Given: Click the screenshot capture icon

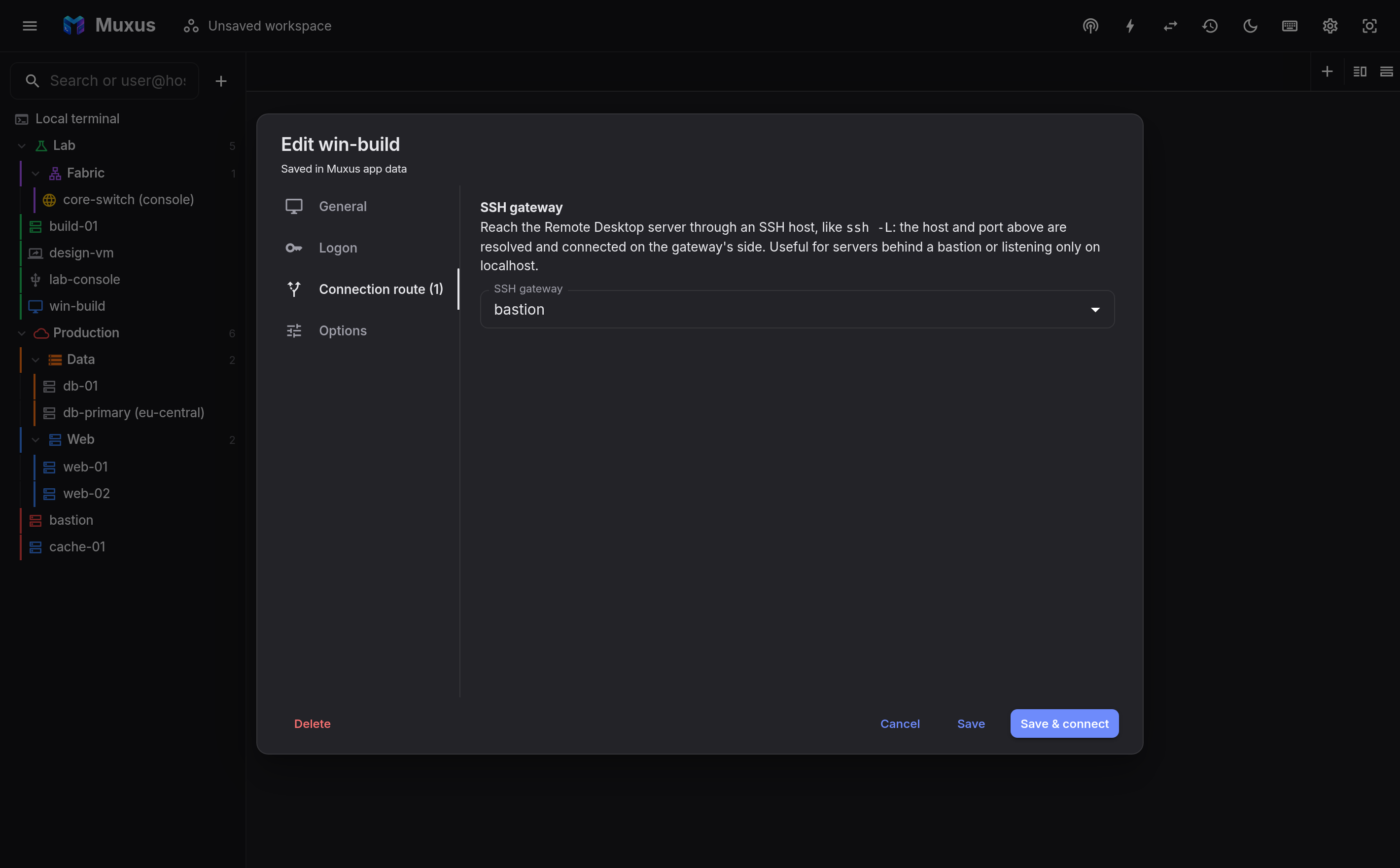Looking at the screenshot, I should tap(1369, 26).
